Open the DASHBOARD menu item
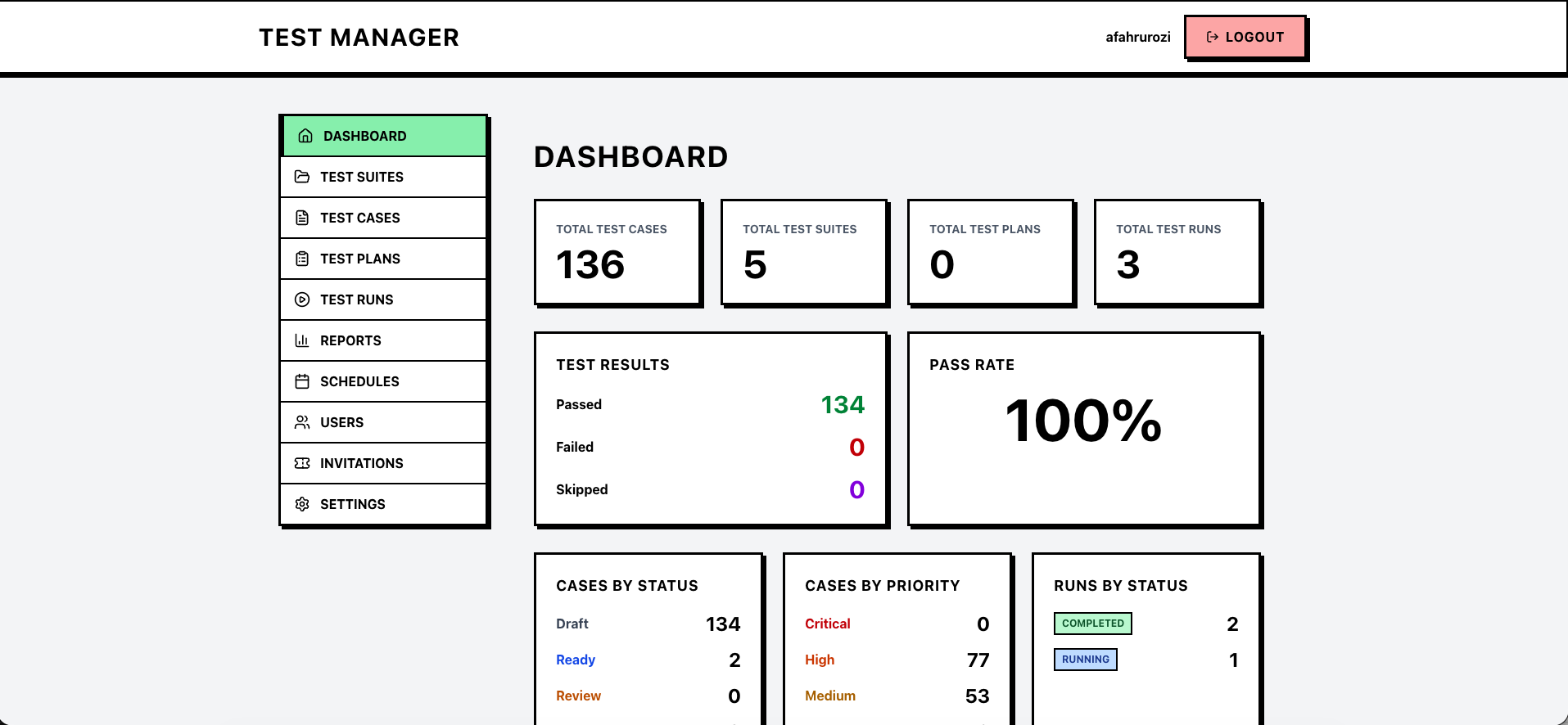The image size is (1568, 725). 383,136
